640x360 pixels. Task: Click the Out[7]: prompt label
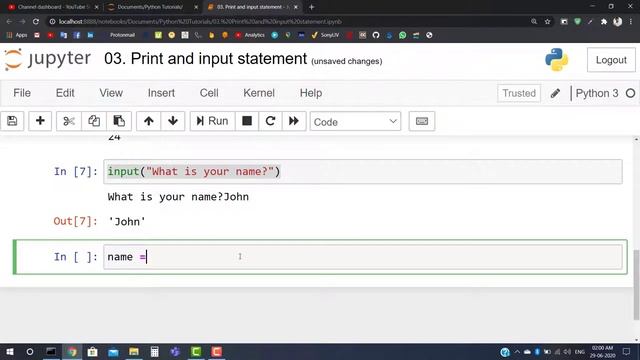coord(76,221)
